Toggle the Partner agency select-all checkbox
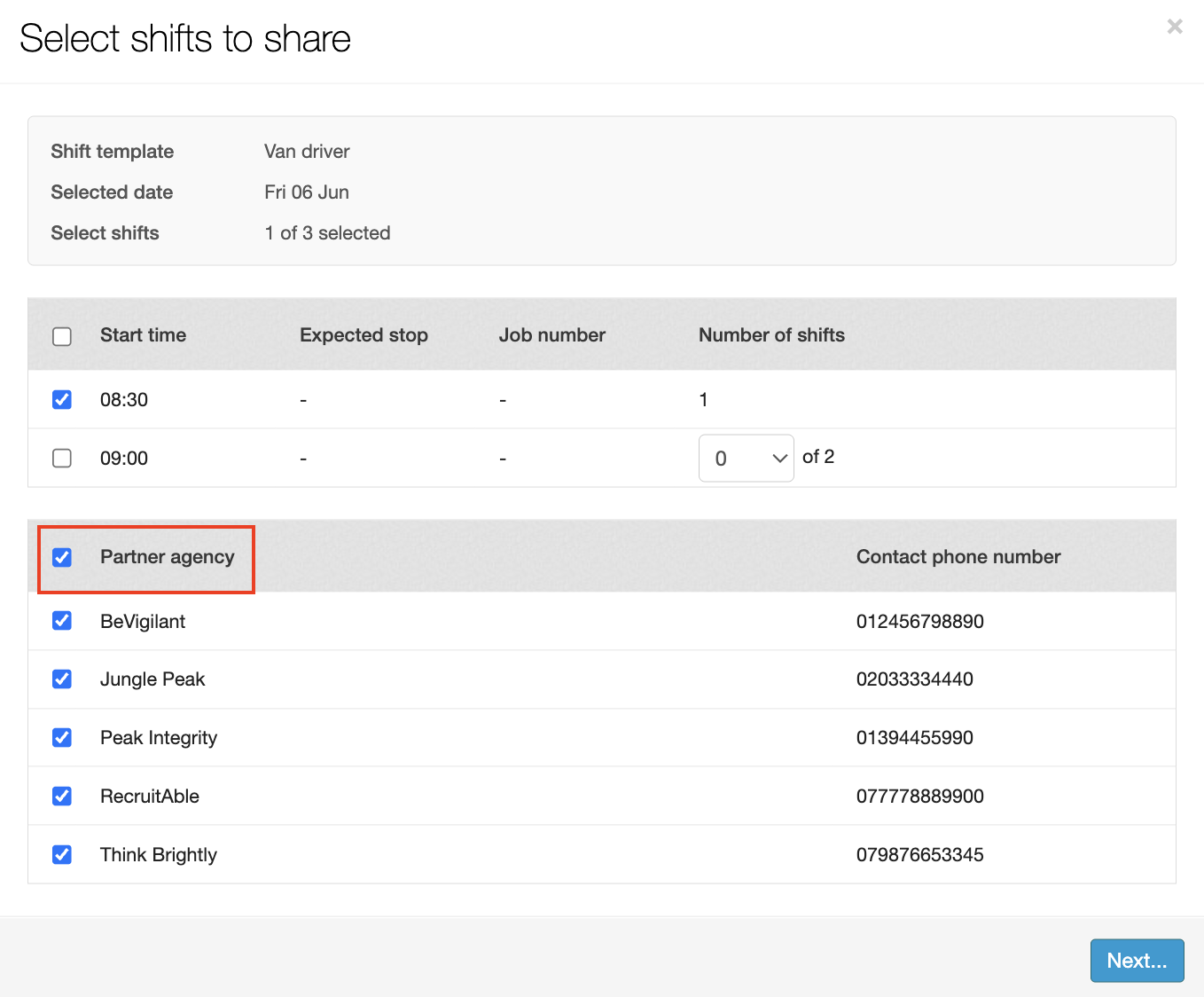1204x997 pixels. [x=62, y=557]
